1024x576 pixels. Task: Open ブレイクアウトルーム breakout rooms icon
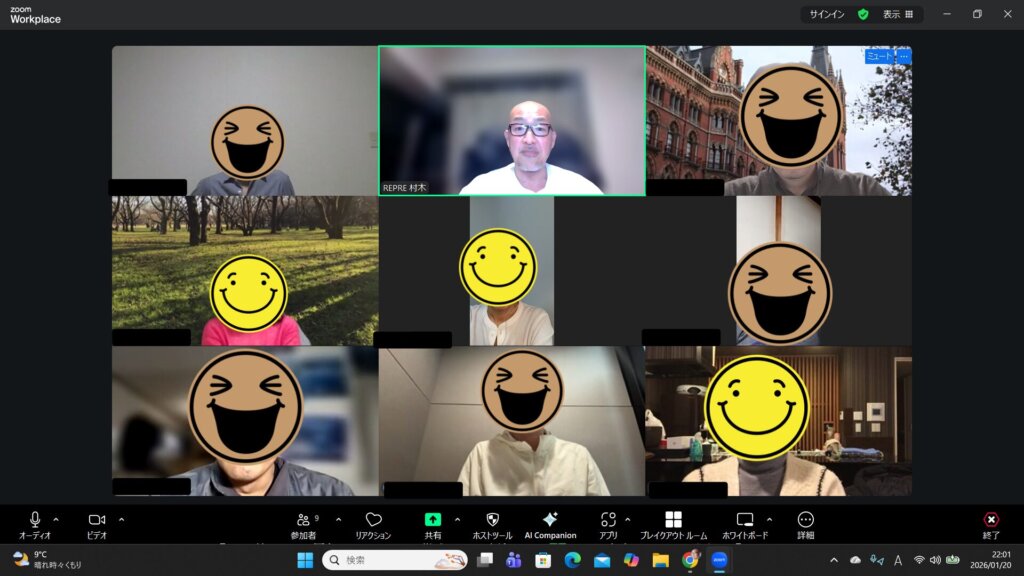click(673, 520)
